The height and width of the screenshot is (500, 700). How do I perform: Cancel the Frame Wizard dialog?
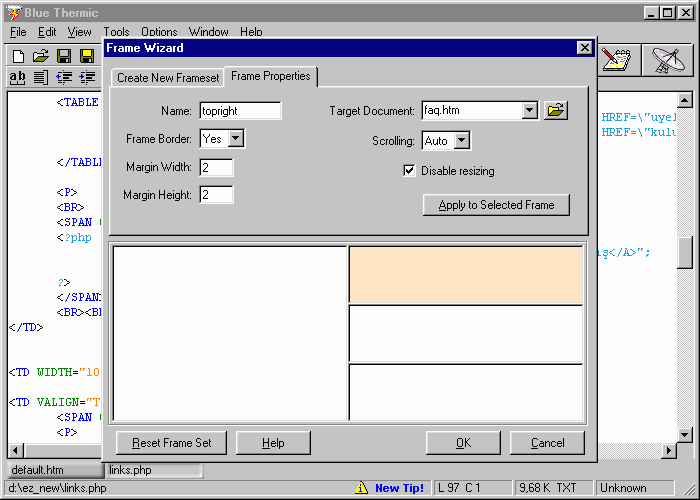(x=547, y=443)
